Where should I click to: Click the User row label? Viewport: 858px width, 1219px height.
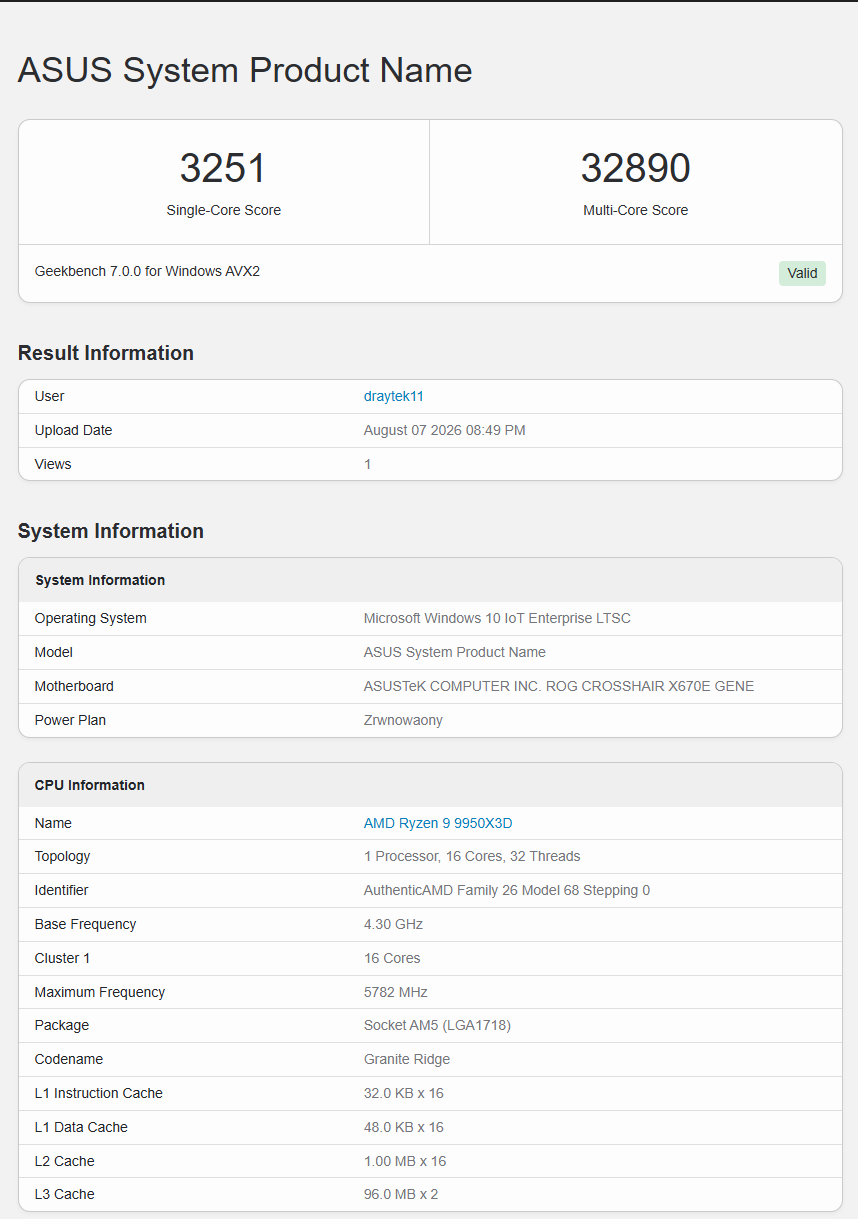[x=49, y=396]
